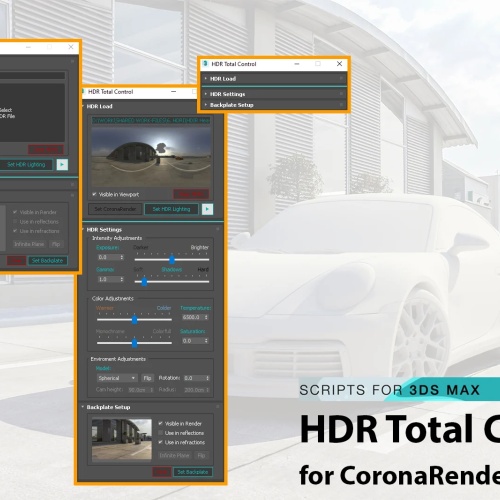Click the red button beside left Set Backplate
Screen dimensions: 500x500
pos(16,261)
